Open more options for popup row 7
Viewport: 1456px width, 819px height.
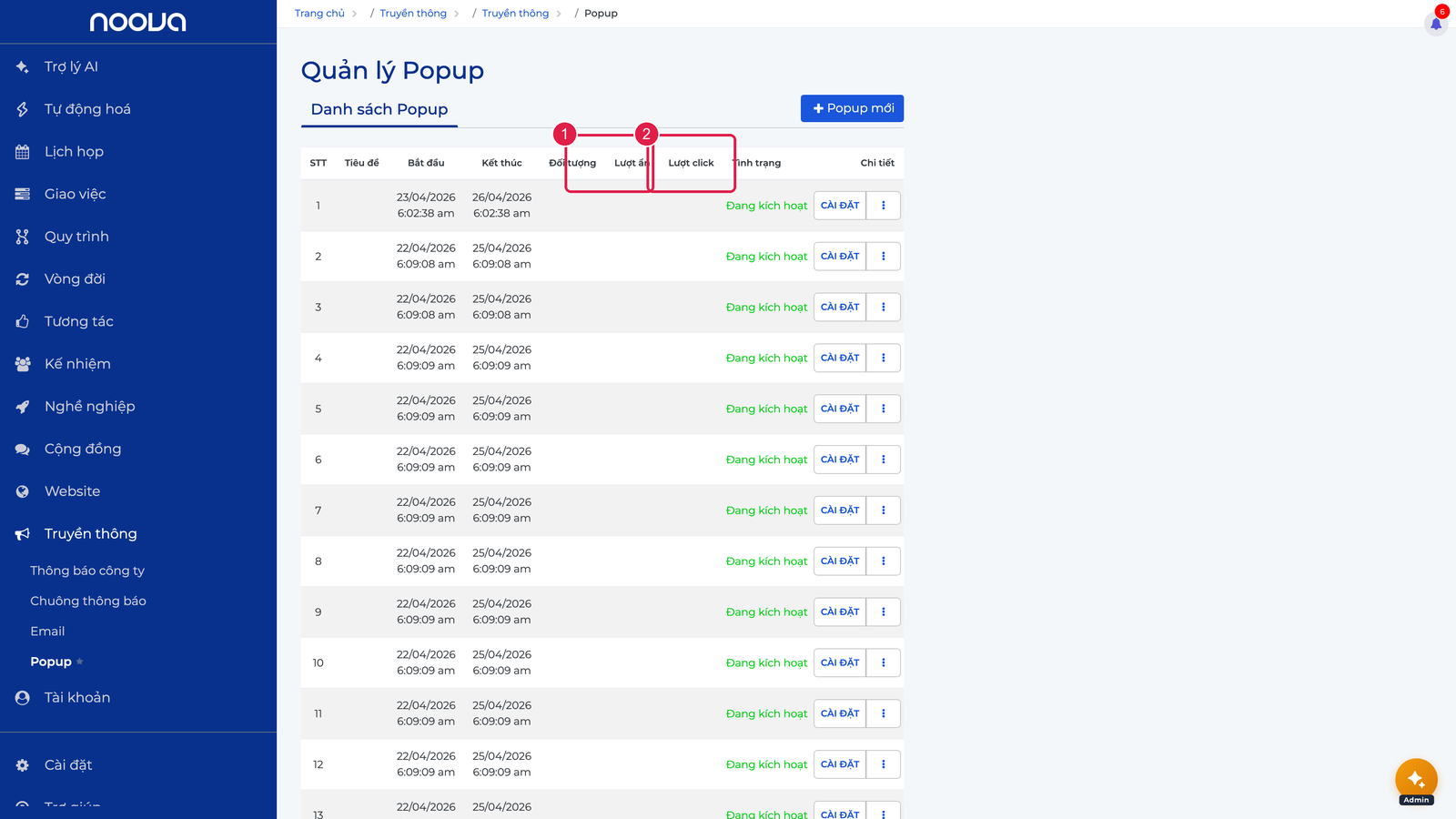coord(884,511)
